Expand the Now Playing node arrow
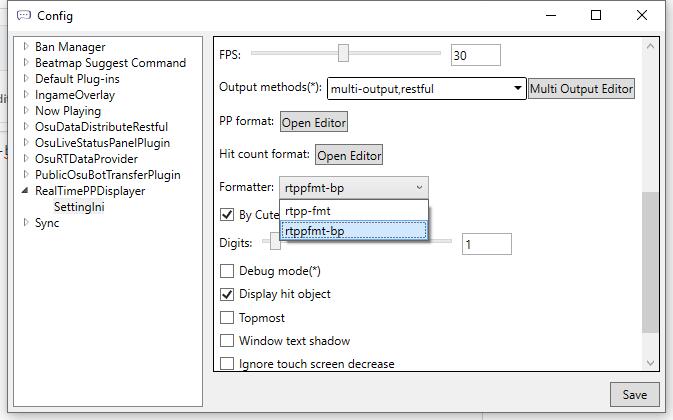673x420 pixels. point(26,110)
